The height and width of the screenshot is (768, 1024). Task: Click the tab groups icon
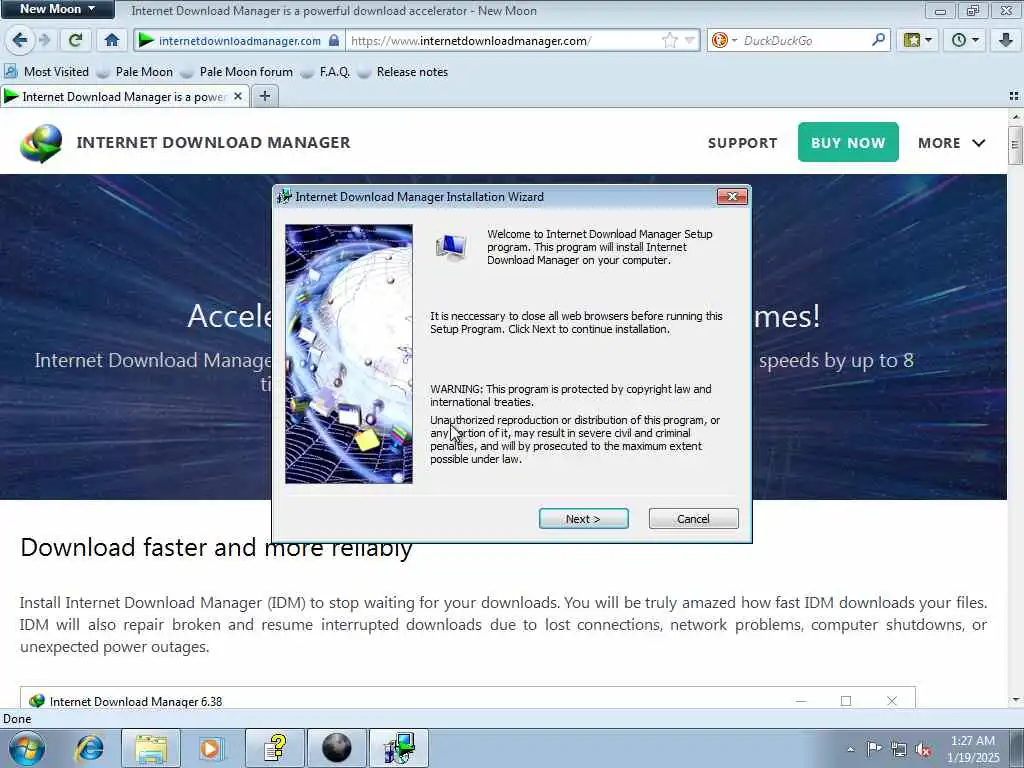coord(1014,96)
